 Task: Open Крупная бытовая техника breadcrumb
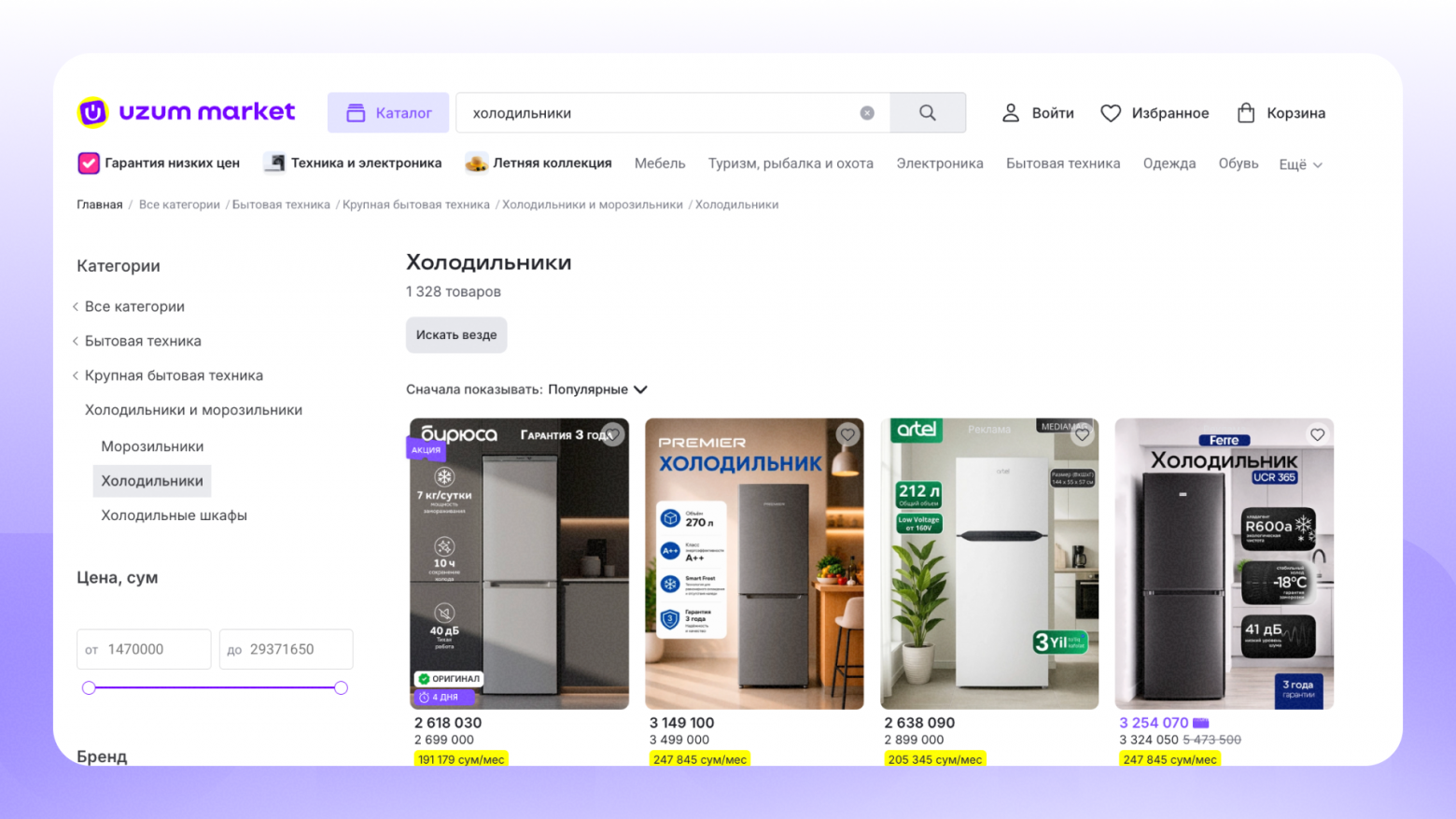(416, 205)
